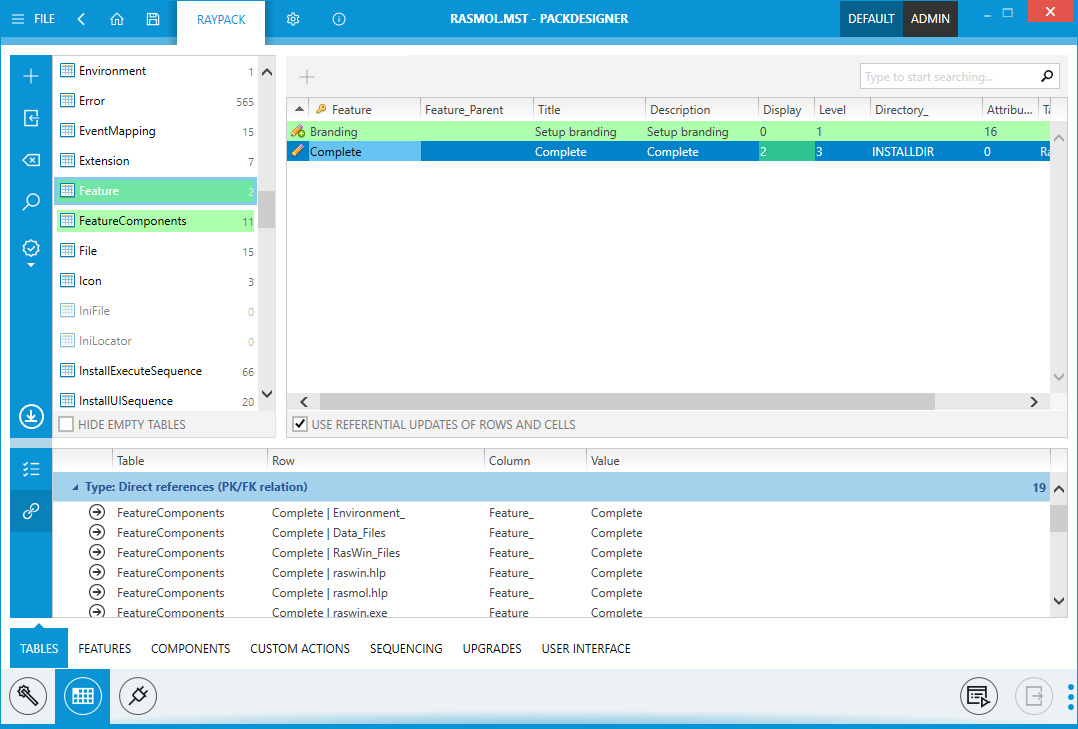
Task: Switch to the Custom Actions tab
Action: click(300, 649)
